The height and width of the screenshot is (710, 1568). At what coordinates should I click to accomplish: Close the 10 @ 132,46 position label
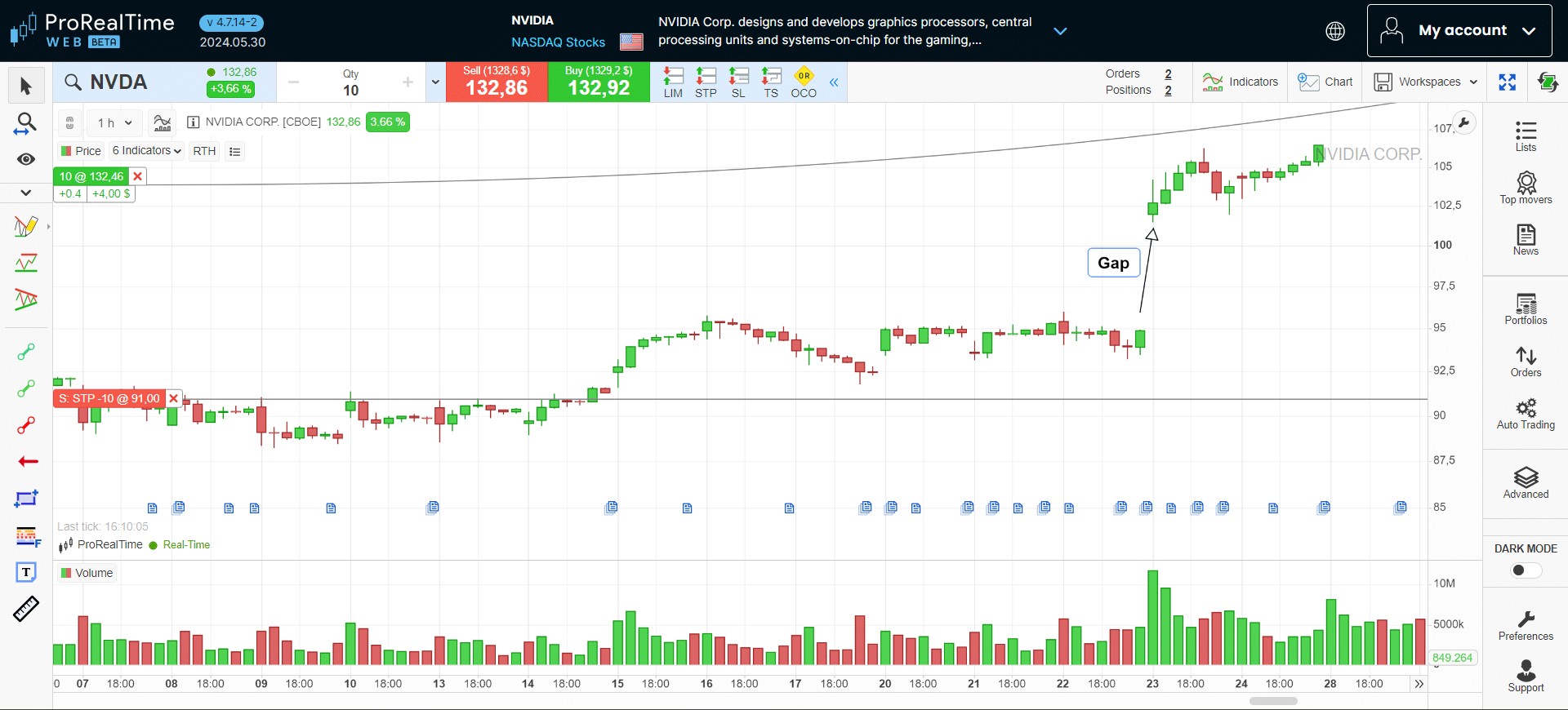coord(138,176)
